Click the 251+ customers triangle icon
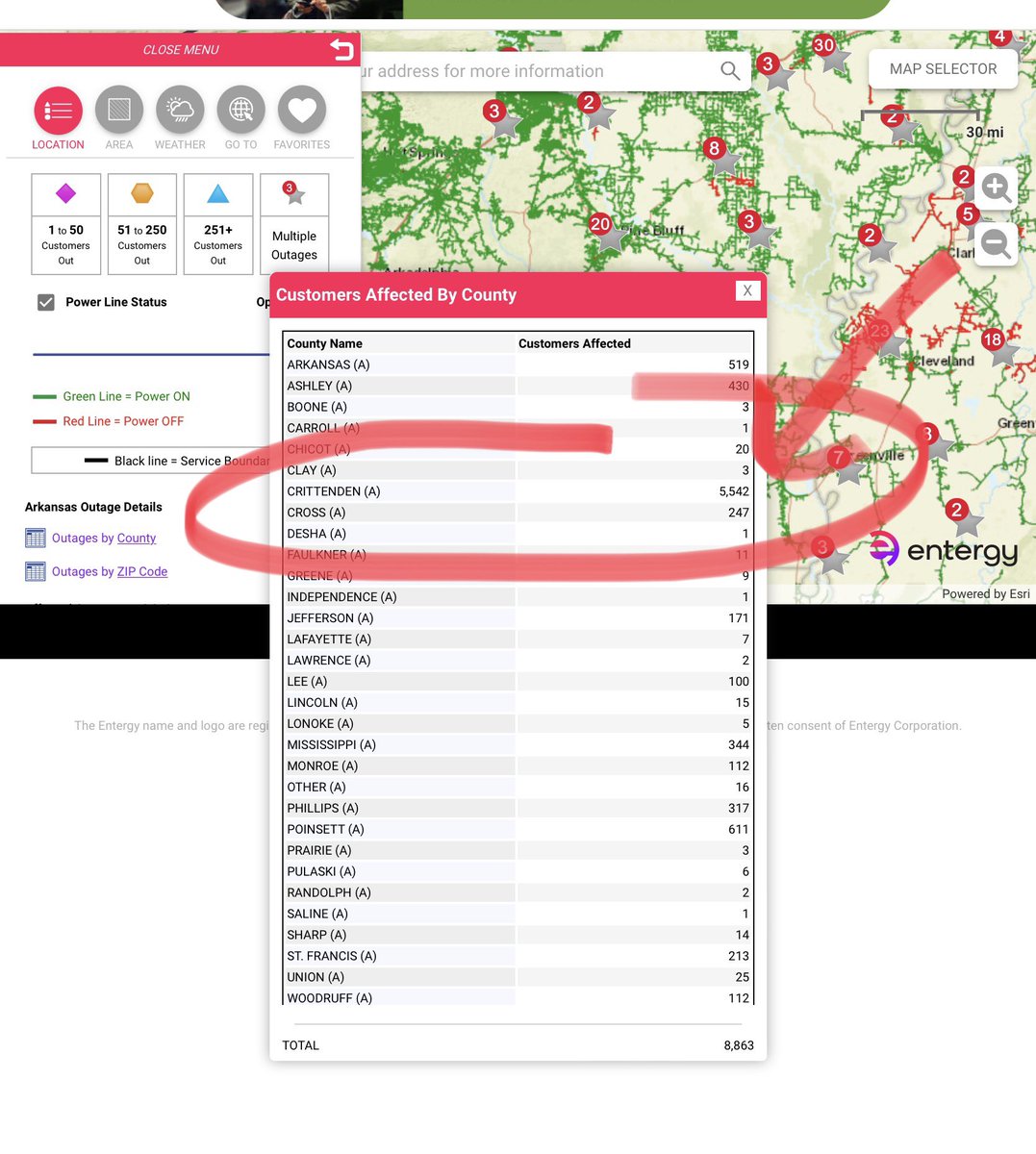This screenshot has height=1154, width=1036. [x=218, y=193]
